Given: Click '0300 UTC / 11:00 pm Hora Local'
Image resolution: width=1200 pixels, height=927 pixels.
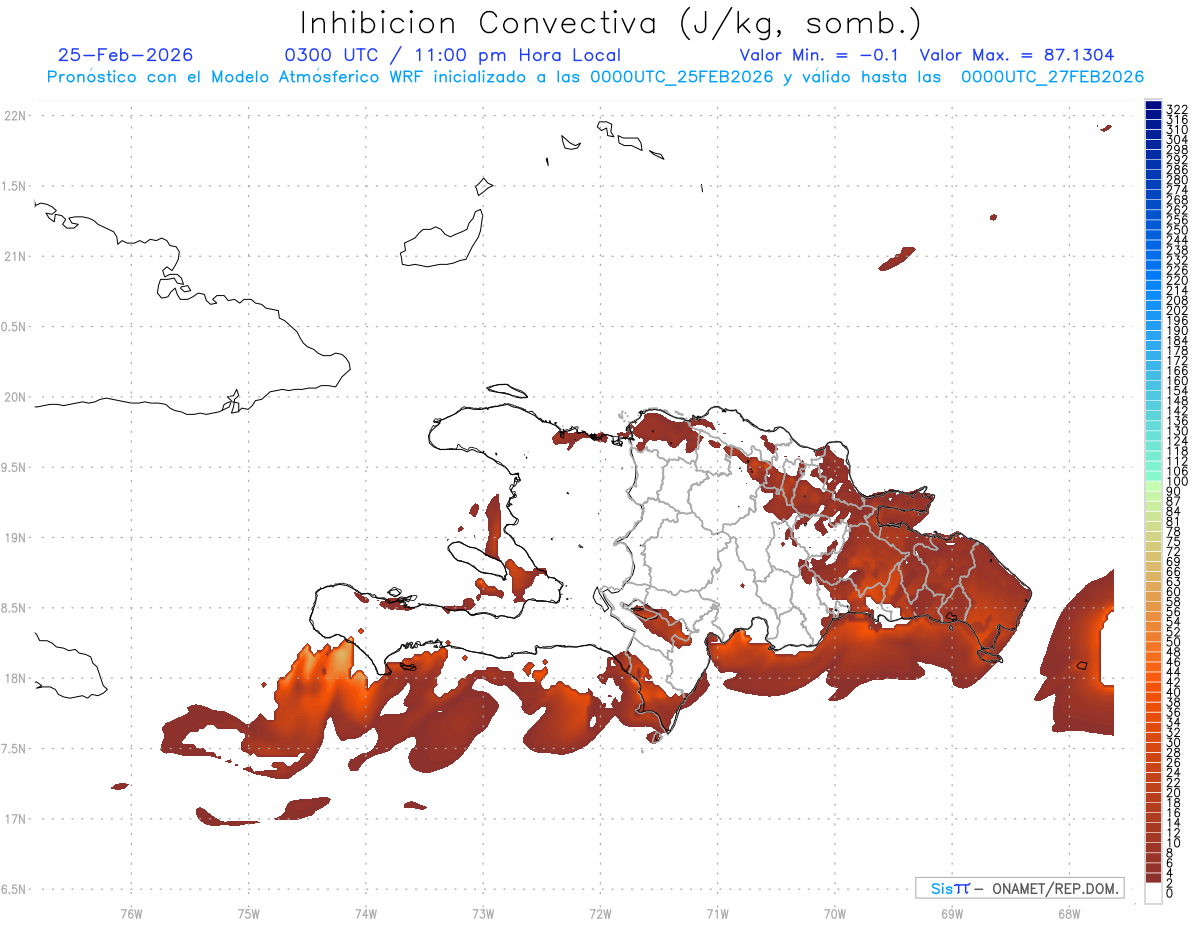Looking at the screenshot, I should coord(453,56).
